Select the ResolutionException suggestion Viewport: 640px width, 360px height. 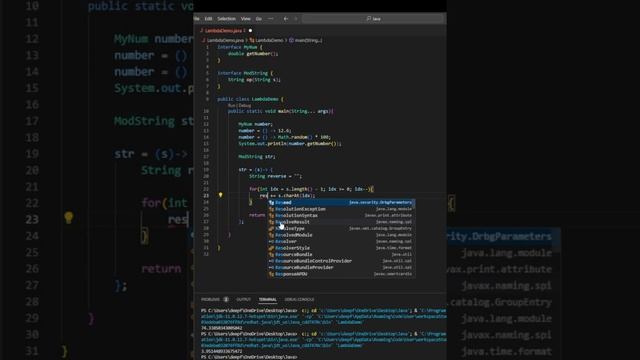[x=341, y=209]
